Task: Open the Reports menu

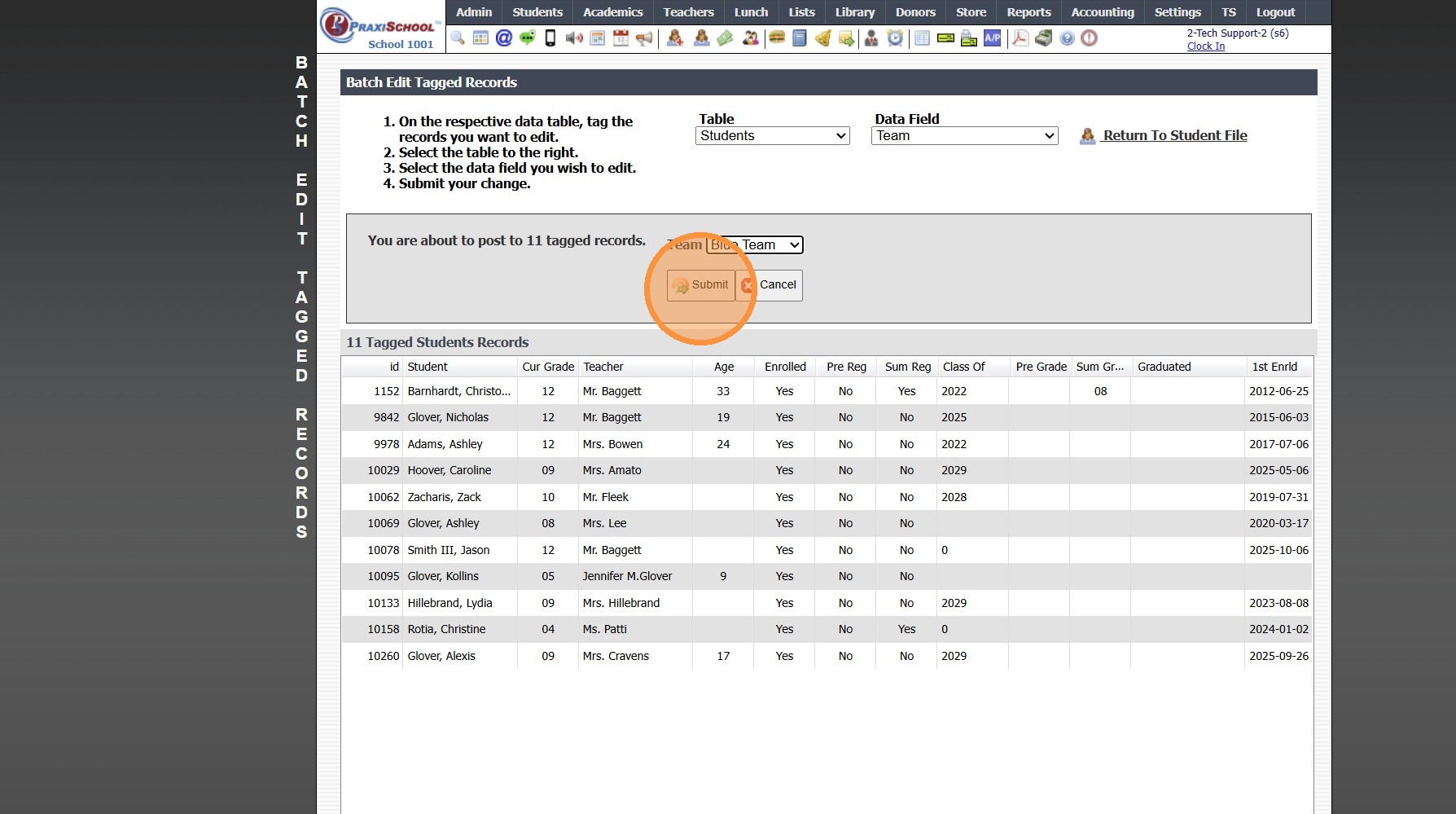Action: point(1028,12)
